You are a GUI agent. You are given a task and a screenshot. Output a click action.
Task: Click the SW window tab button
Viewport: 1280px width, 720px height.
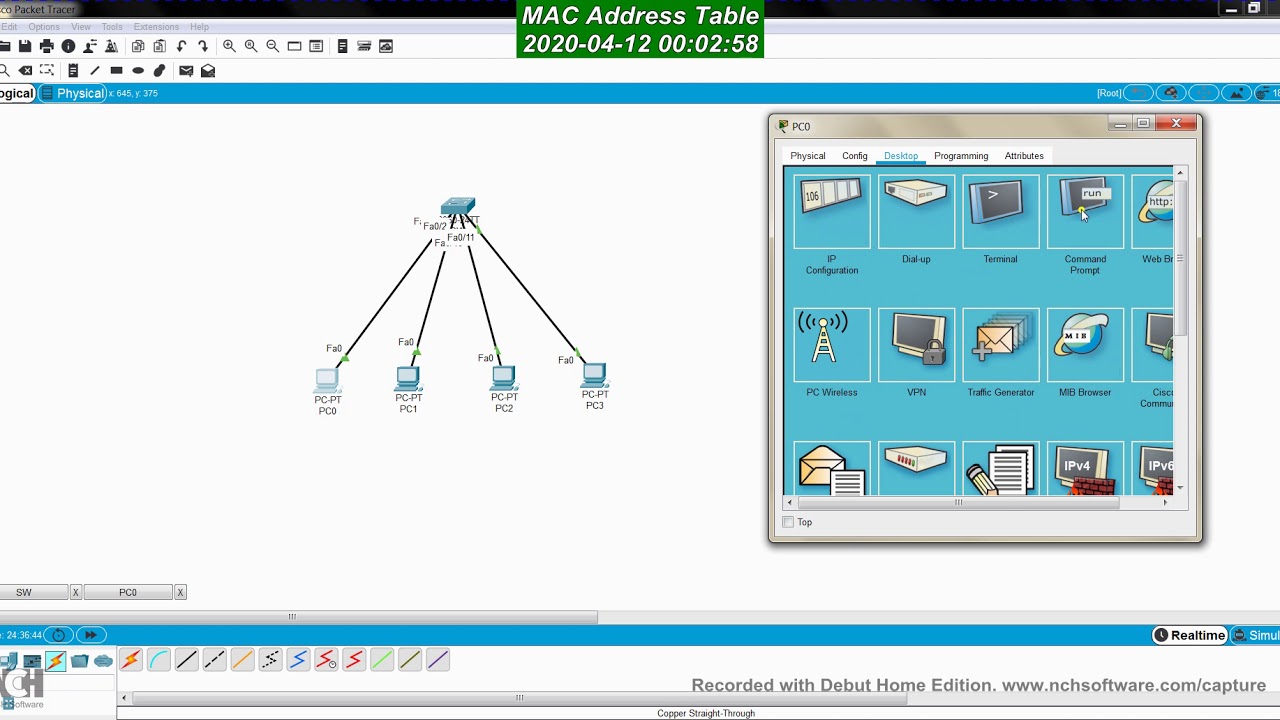(x=33, y=592)
